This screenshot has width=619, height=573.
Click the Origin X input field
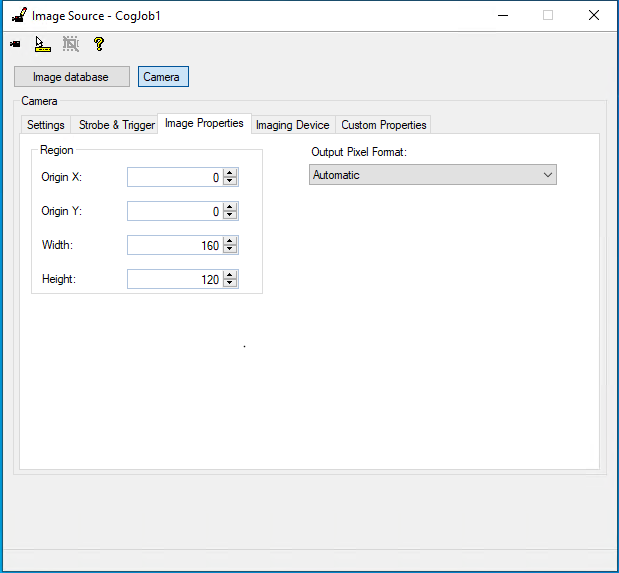point(174,177)
